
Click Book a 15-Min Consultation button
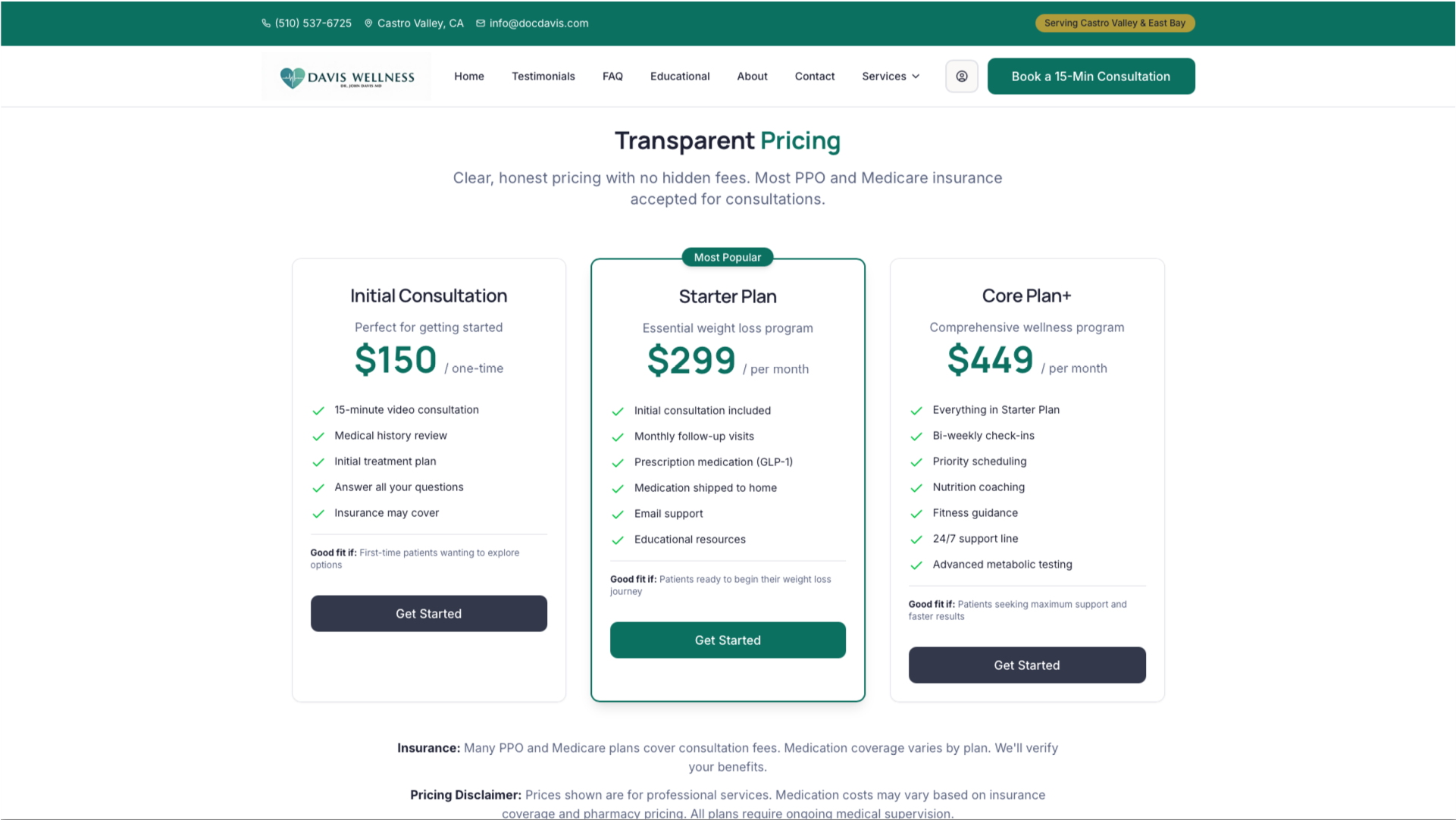click(x=1091, y=77)
